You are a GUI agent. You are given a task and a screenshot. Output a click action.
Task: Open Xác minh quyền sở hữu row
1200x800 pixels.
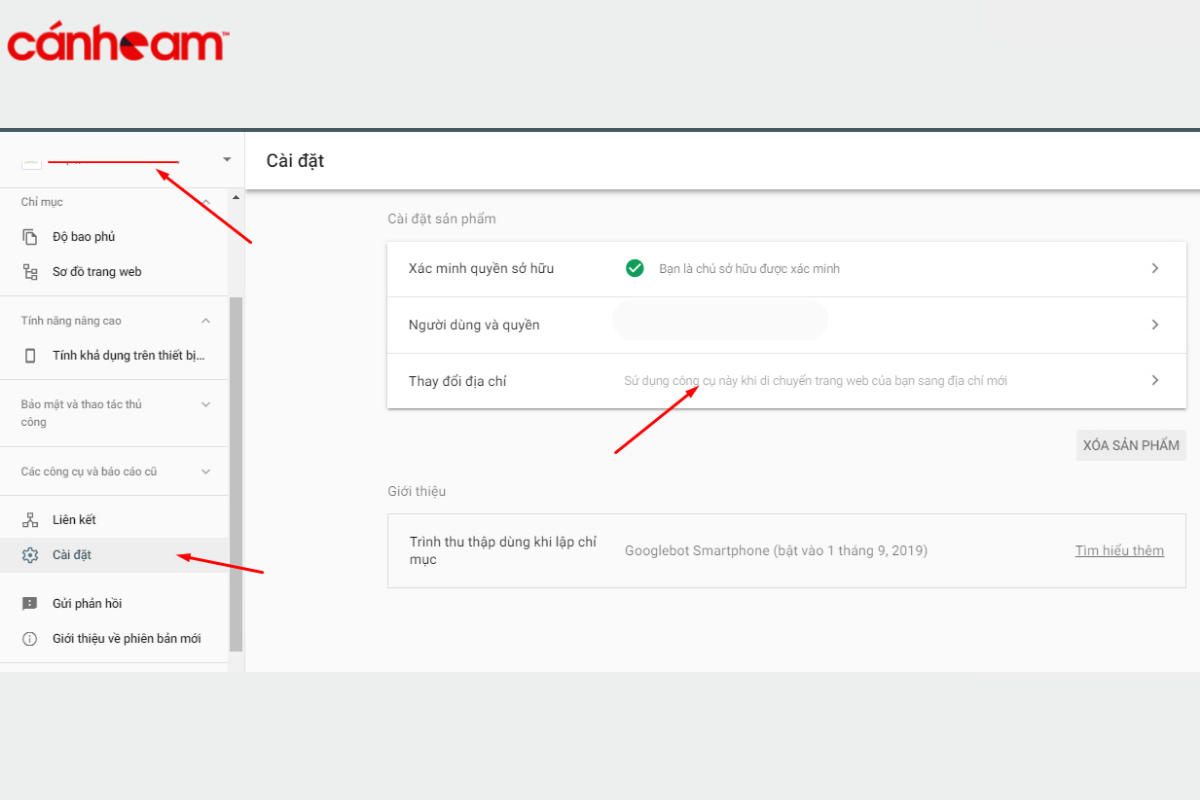[x=786, y=269]
